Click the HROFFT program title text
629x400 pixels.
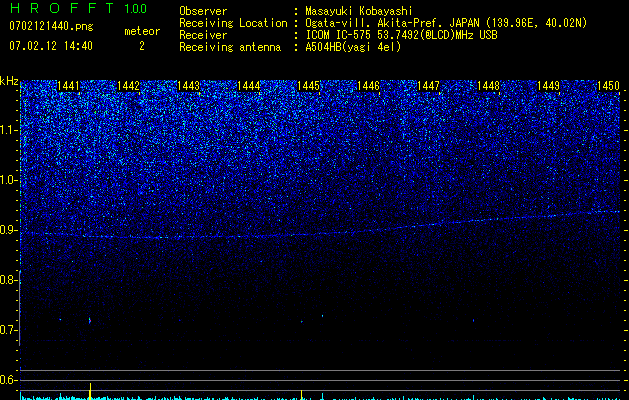click(x=62, y=8)
